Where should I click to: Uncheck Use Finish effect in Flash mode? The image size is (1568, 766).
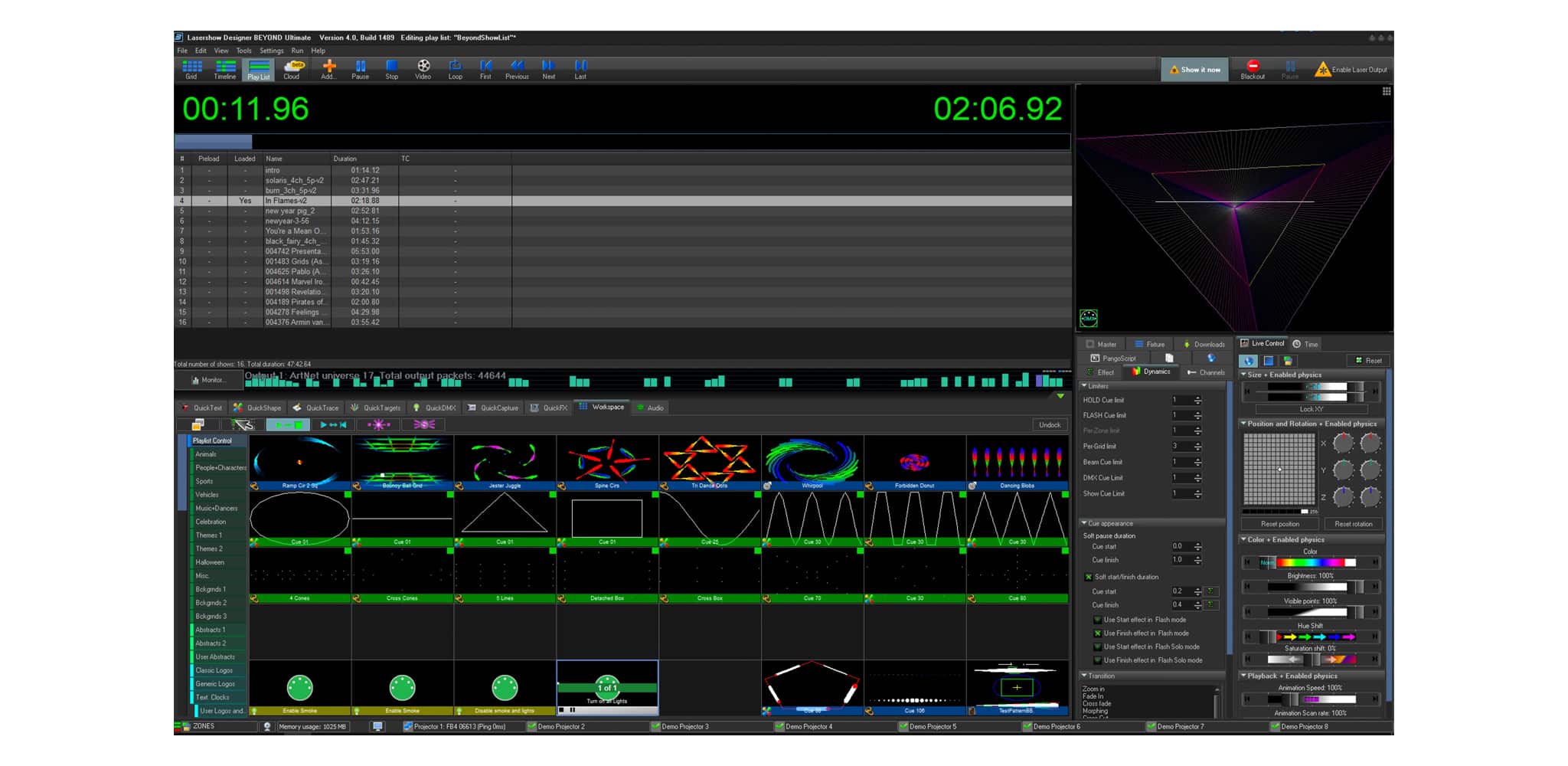pyautogui.click(x=1098, y=633)
